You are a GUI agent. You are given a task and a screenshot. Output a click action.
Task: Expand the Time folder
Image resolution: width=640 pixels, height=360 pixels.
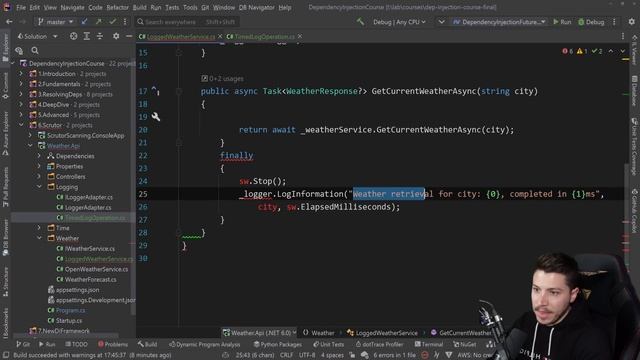tap(39, 228)
